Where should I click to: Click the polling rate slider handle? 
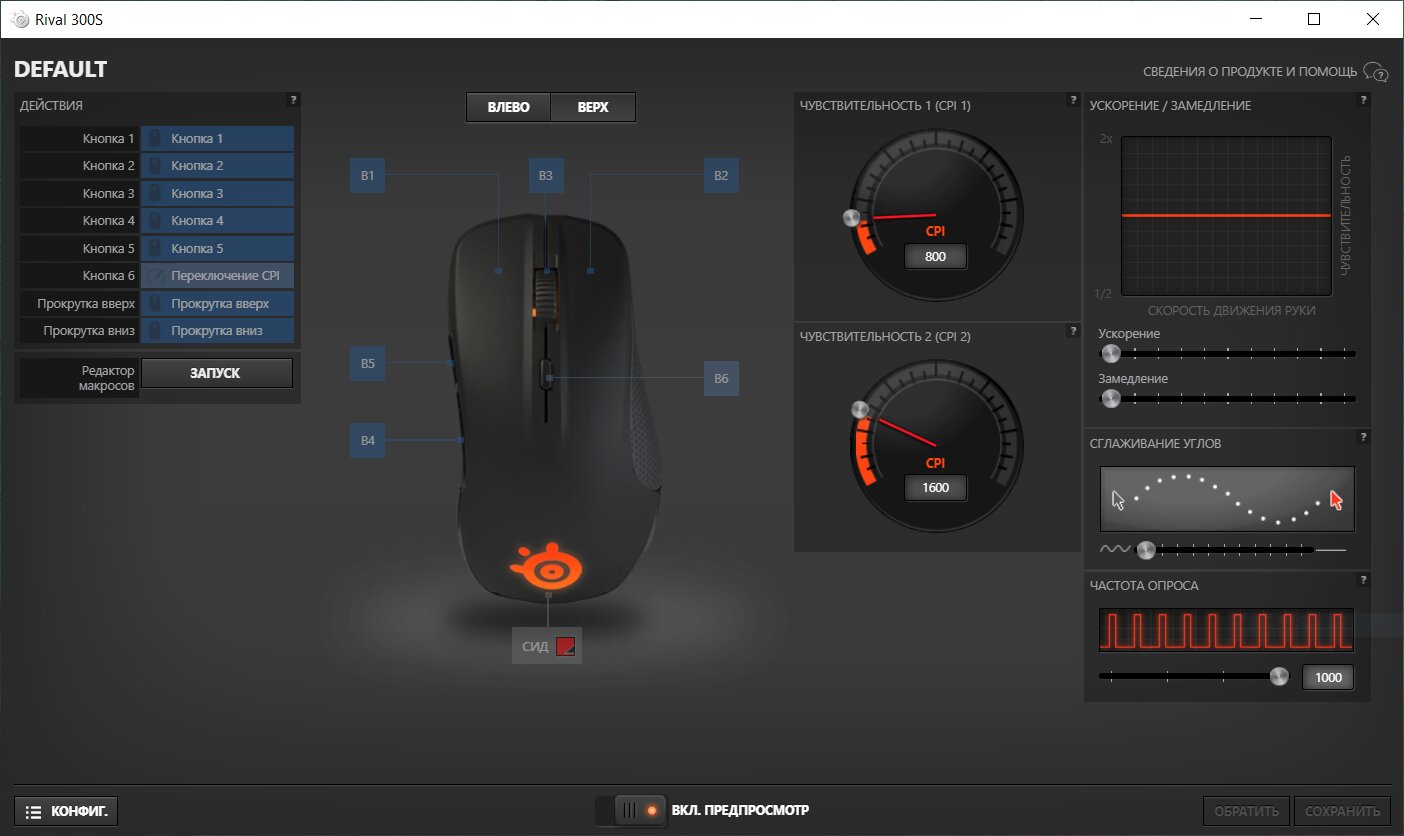[x=1279, y=676]
